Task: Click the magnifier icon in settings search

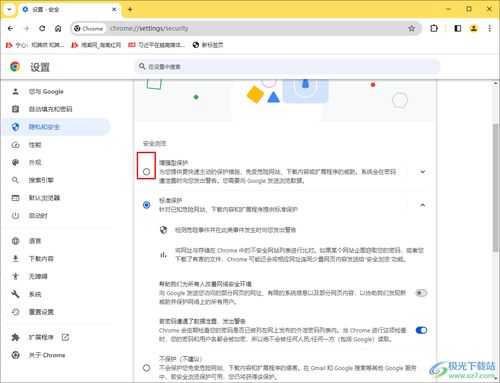Action: click(x=142, y=67)
